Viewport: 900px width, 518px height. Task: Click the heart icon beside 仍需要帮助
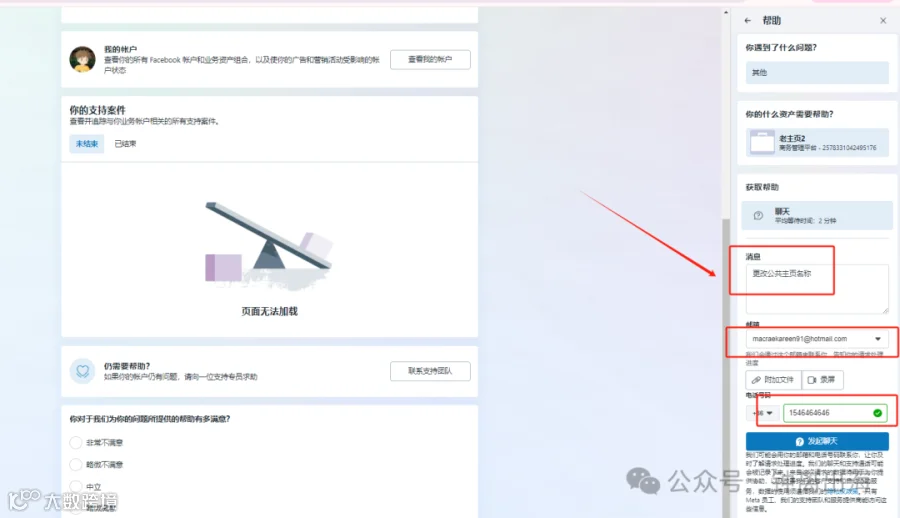click(83, 371)
